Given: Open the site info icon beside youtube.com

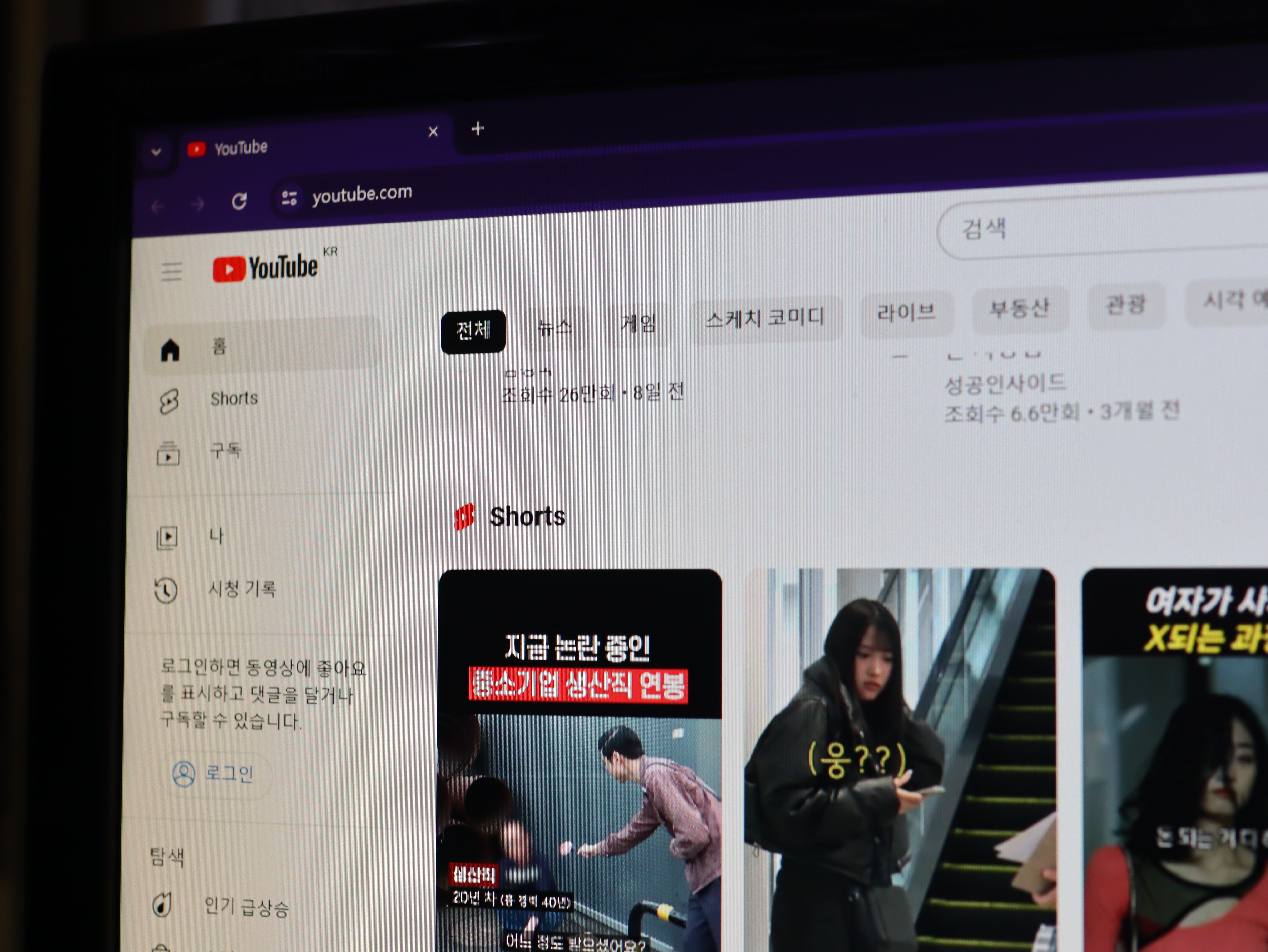Looking at the screenshot, I should point(289,198).
